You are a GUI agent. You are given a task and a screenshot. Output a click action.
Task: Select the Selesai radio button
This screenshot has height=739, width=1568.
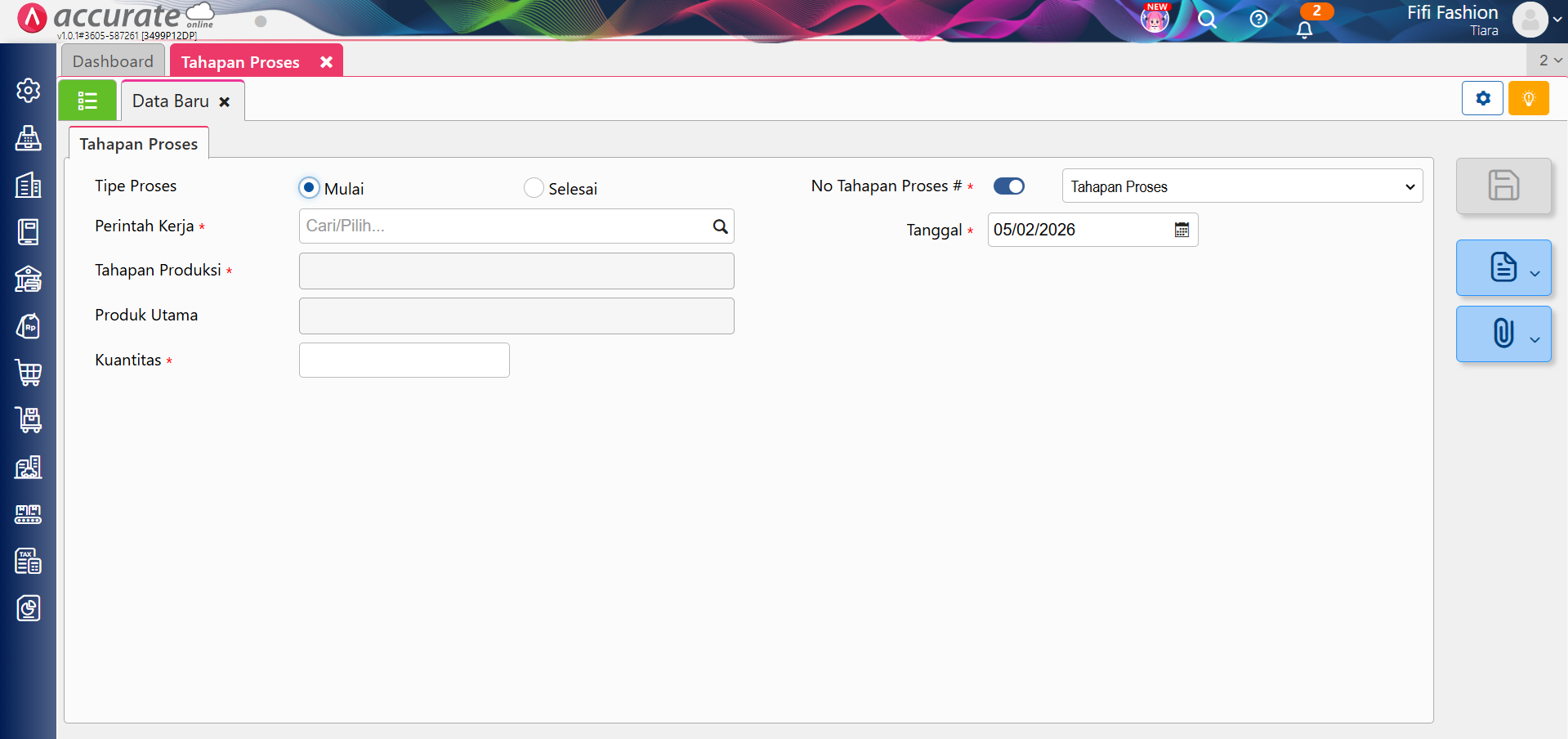(534, 188)
